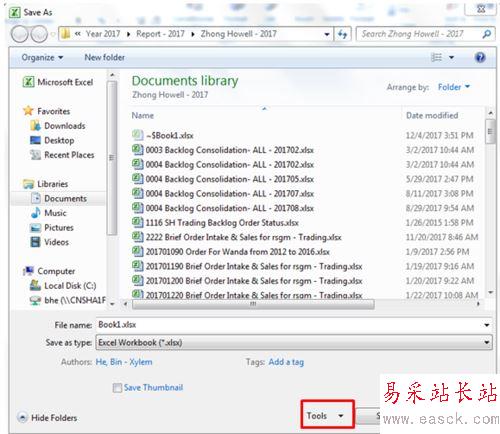The height and width of the screenshot is (434, 500).
Task: Click the navigation pane scroll-down arrow
Action: click(x=112, y=304)
